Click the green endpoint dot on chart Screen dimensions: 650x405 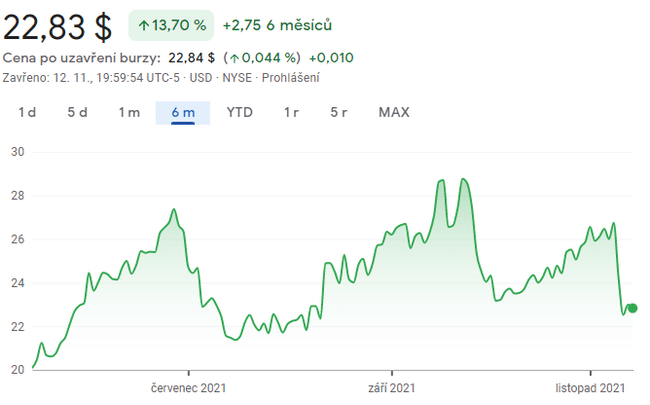632,308
